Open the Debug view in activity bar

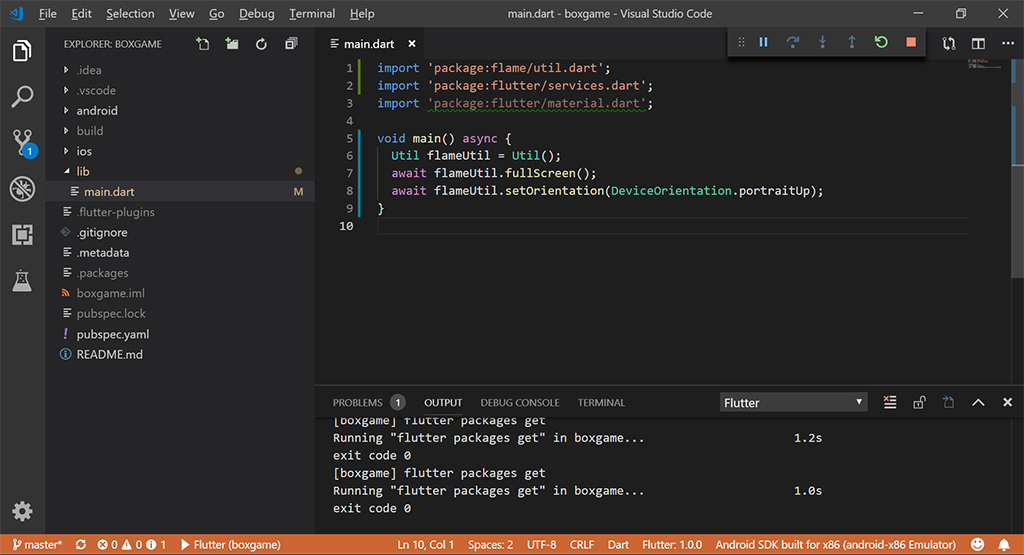[x=22, y=189]
